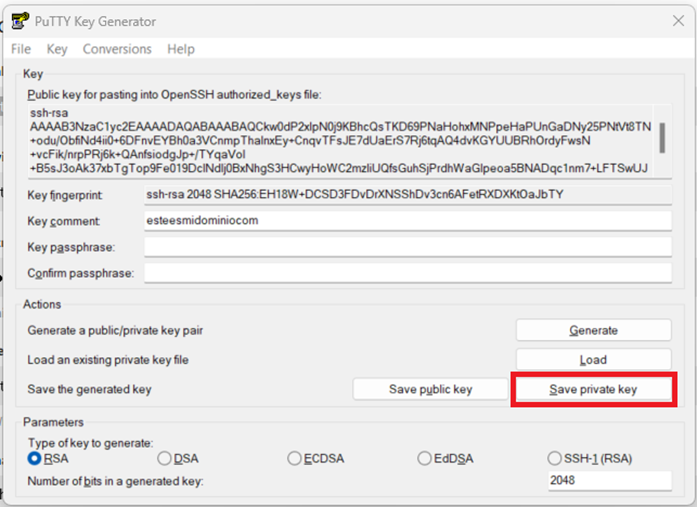Click the Key passphrase input field
The height and width of the screenshot is (507, 697).
coord(407,246)
